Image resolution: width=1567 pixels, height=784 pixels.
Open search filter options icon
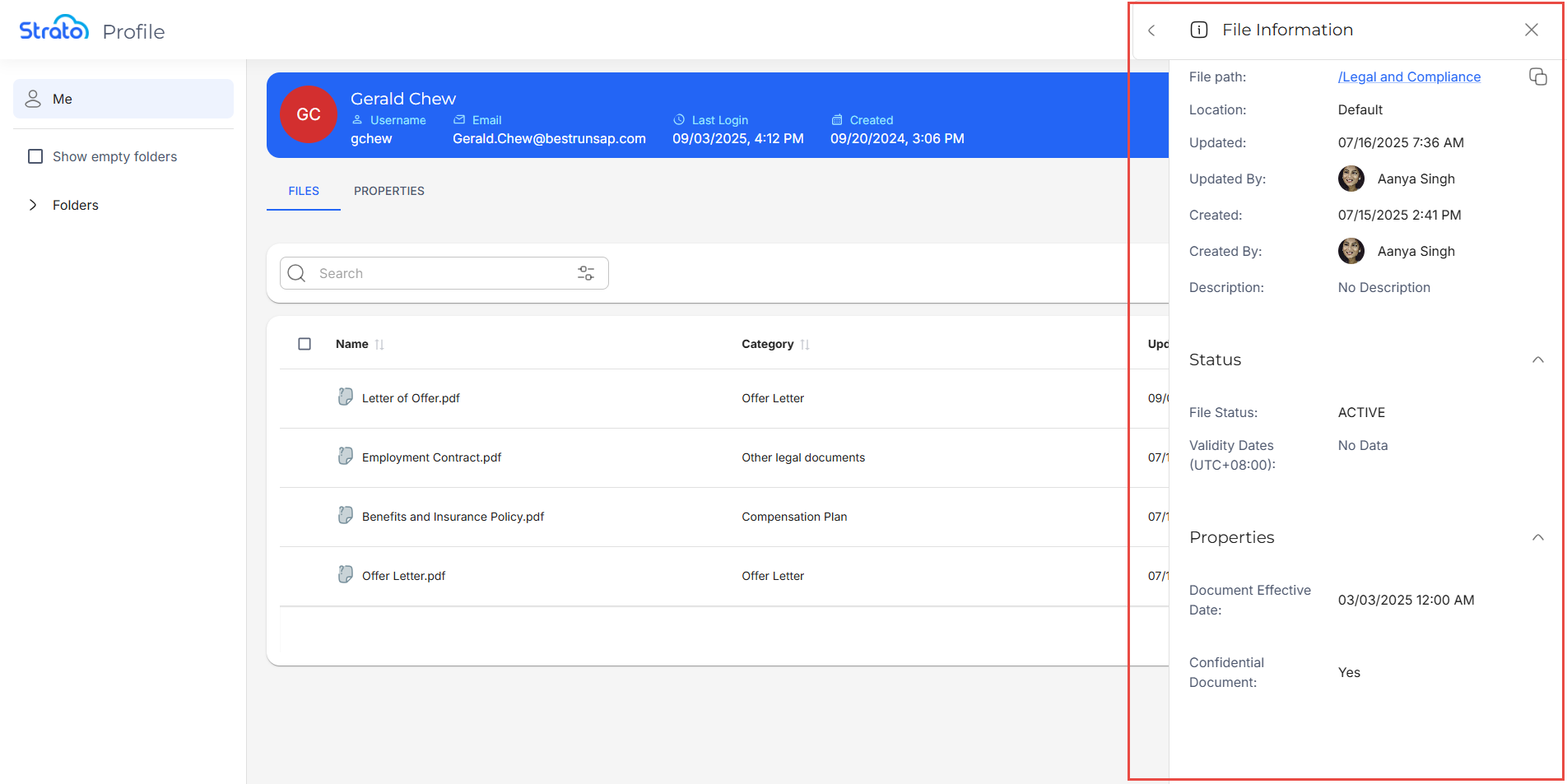(586, 273)
